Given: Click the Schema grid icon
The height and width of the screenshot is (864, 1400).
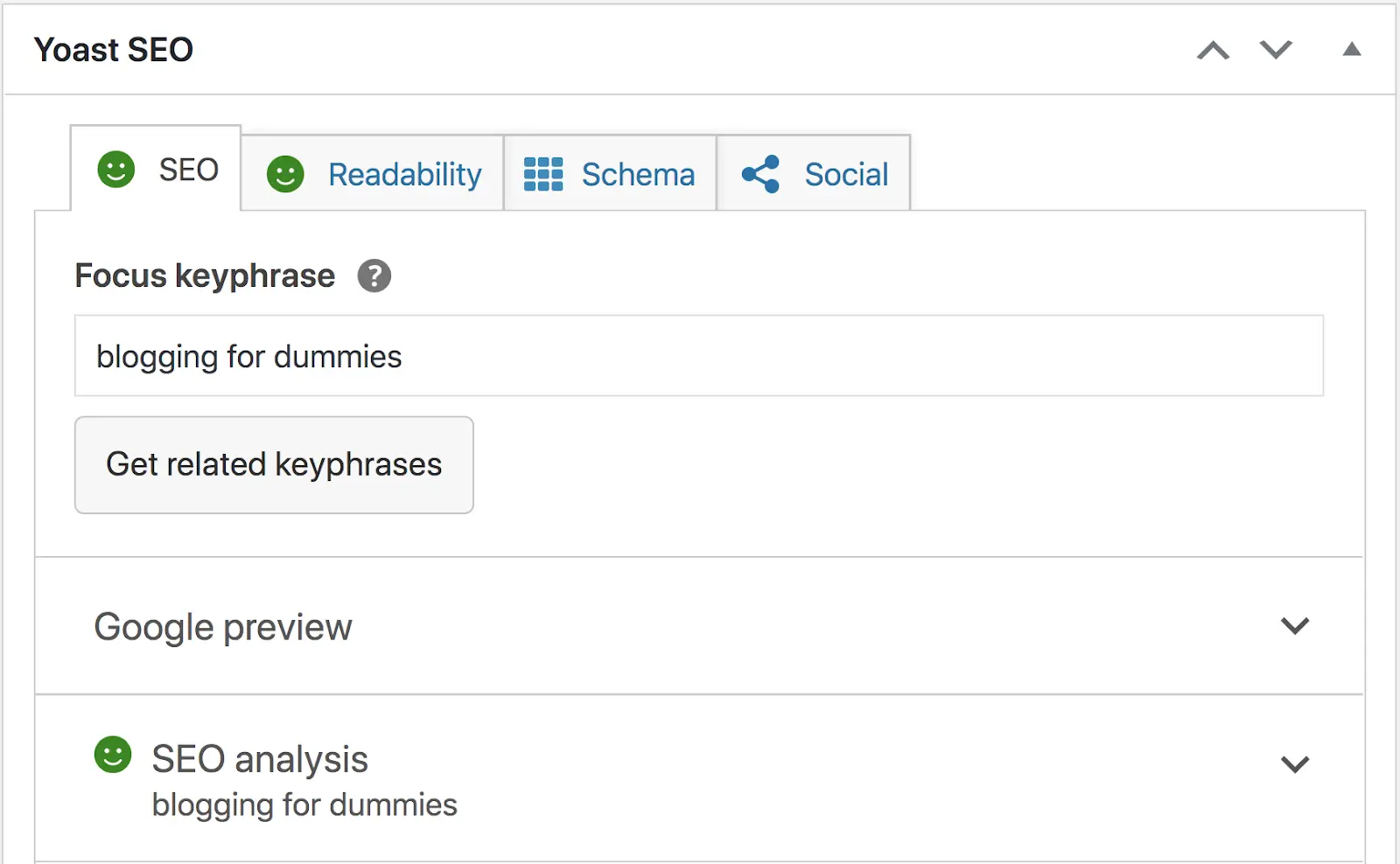Looking at the screenshot, I should [x=543, y=174].
